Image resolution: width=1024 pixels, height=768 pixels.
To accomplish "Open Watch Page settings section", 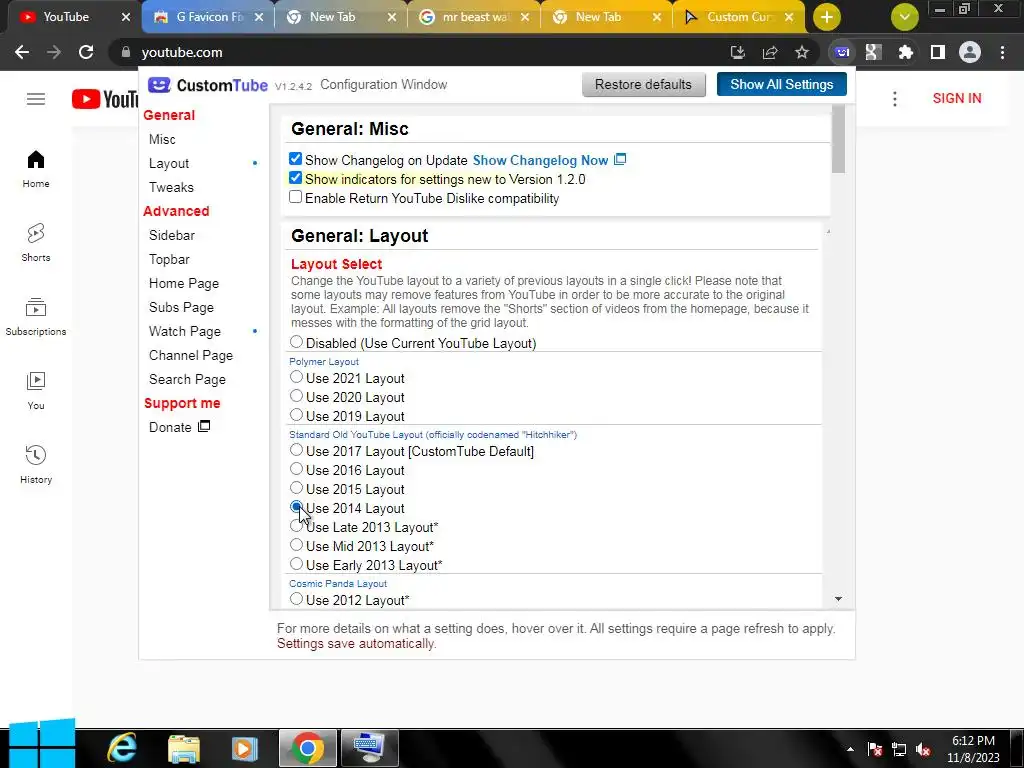I will pos(185,332).
